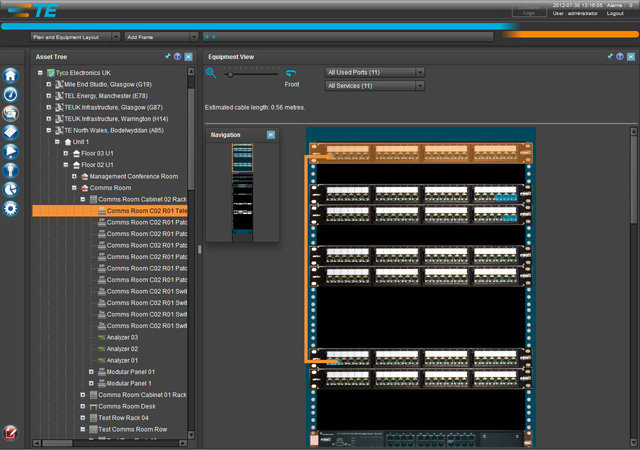640x450 pixels.
Task: Expand the Test Row Rack 04 node
Action: 82,418
